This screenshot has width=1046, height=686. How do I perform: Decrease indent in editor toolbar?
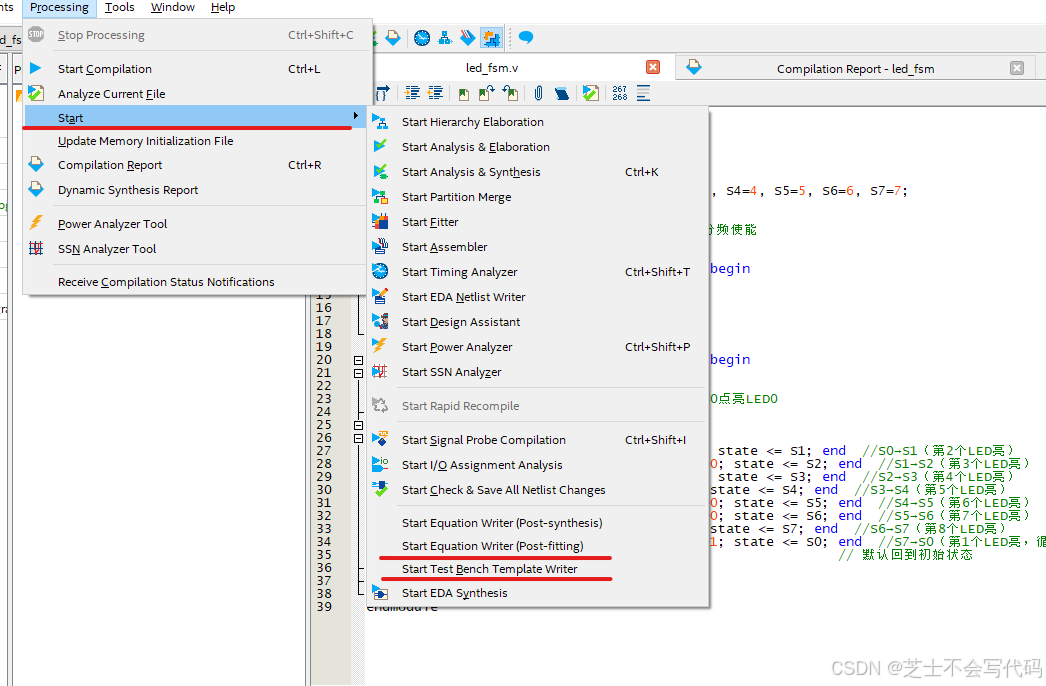click(x=436, y=93)
